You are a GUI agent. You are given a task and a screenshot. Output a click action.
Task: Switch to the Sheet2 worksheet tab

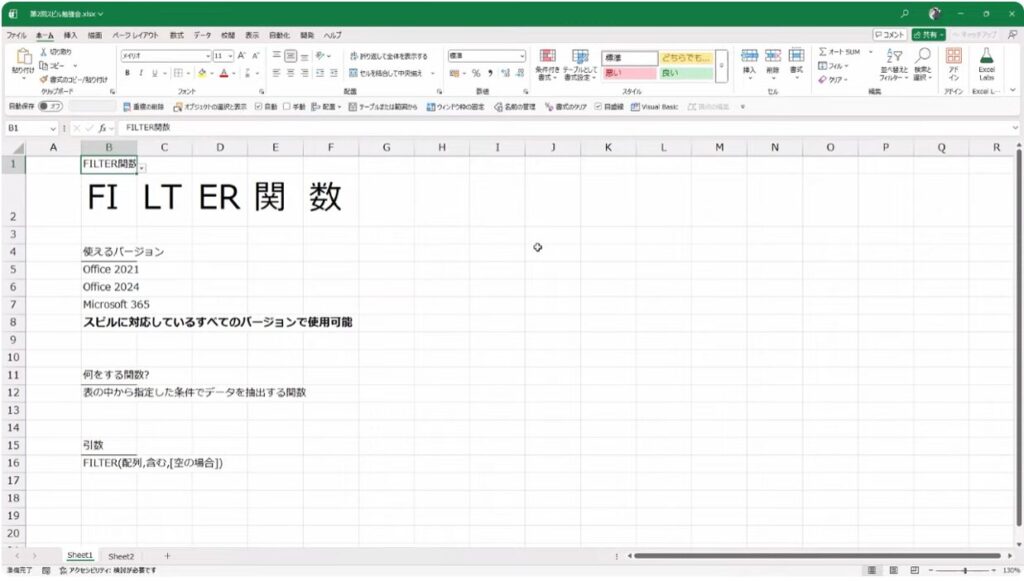click(121, 555)
